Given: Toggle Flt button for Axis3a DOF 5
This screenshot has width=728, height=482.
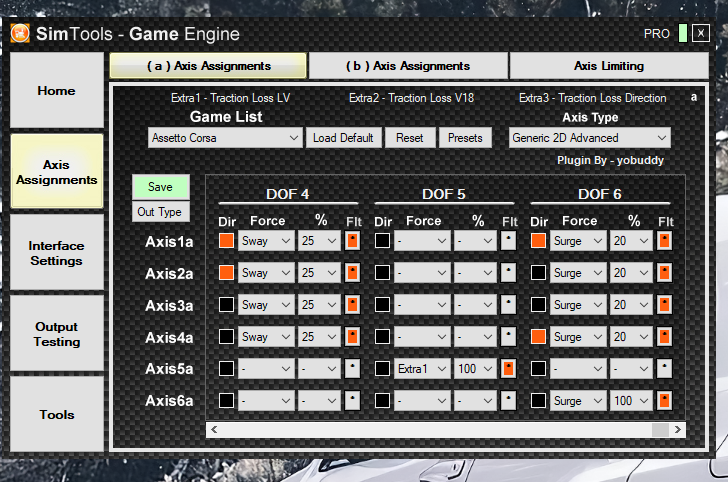Looking at the screenshot, I should tap(508, 305).
